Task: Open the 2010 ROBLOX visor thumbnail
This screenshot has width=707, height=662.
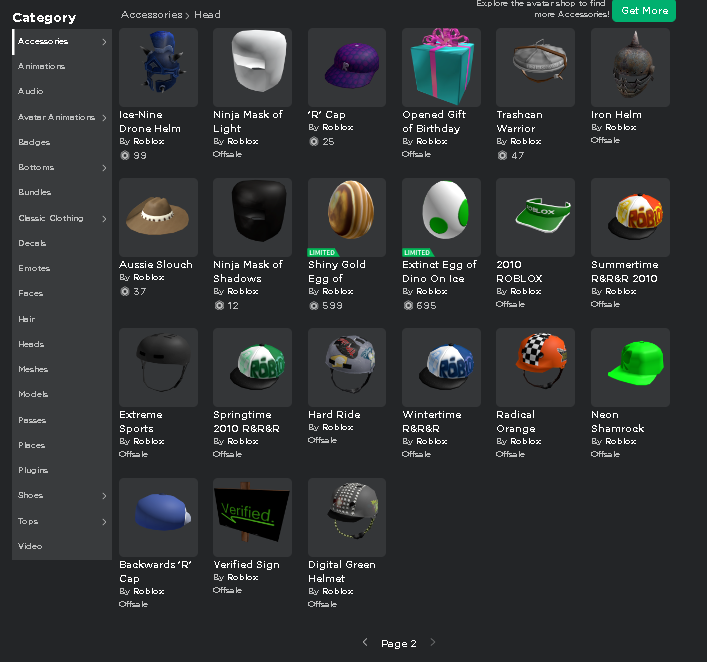Action: 535,217
